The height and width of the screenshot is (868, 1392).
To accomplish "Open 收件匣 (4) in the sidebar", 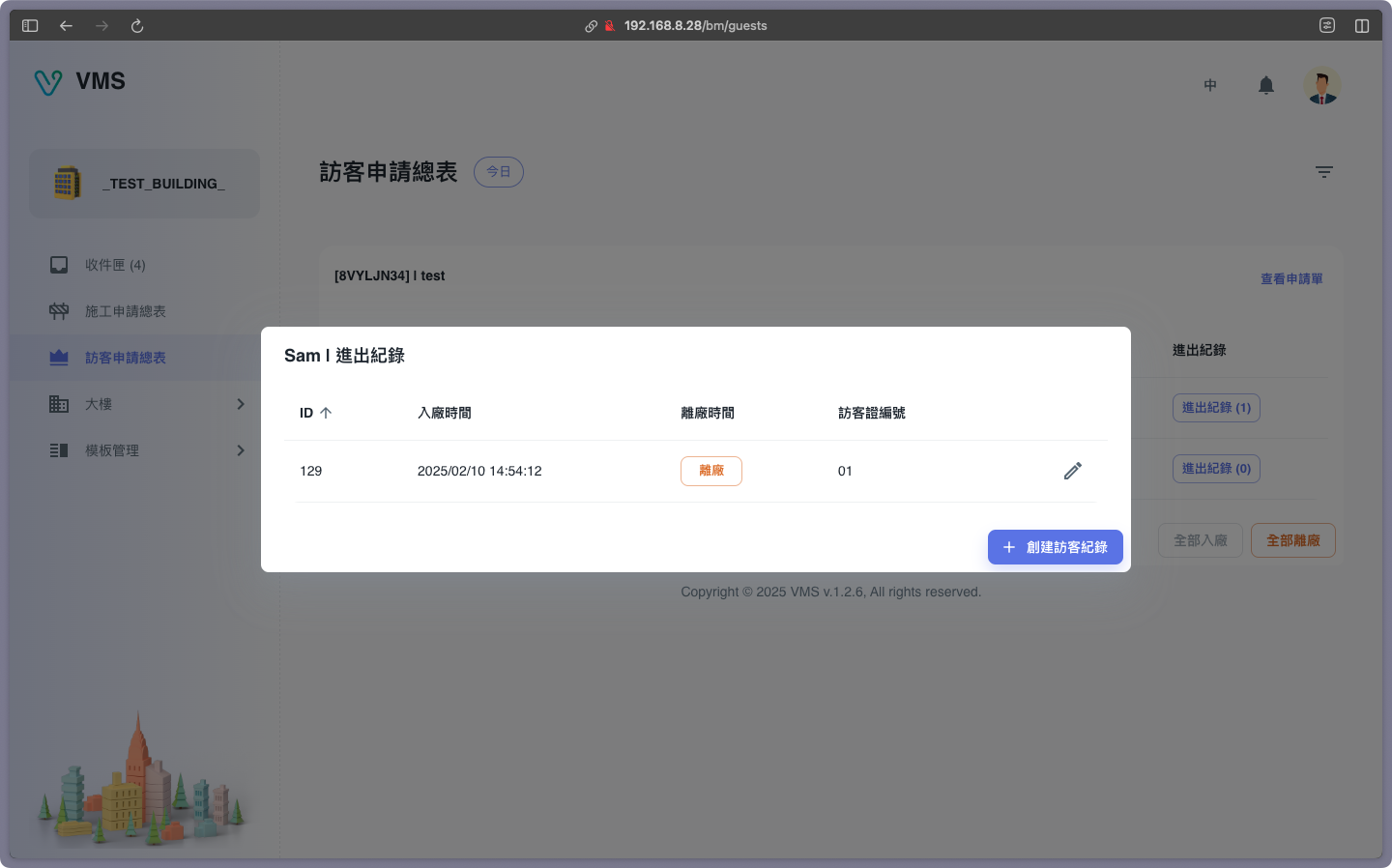I will pyautogui.click(x=114, y=265).
